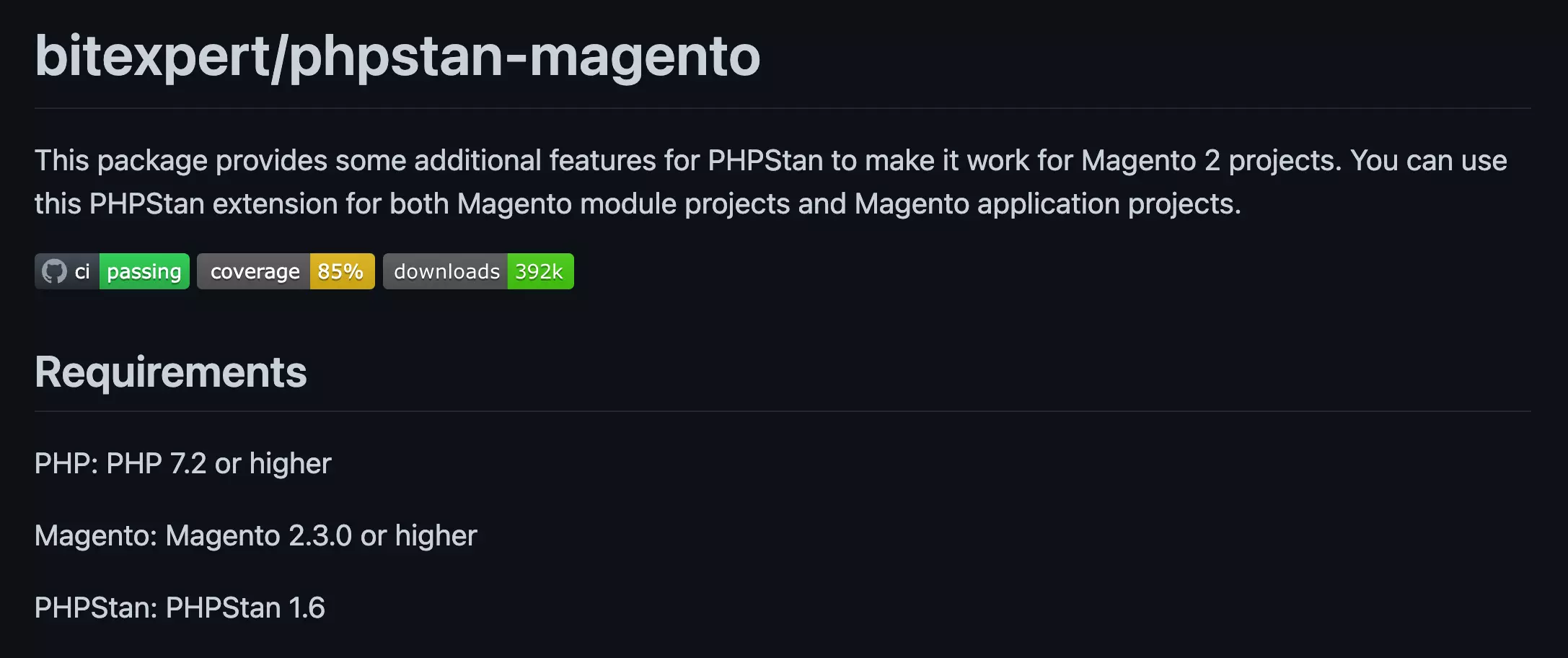Click the green 392k downloads count
The height and width of the screenshot is (658, 1568).
coord(539,271)
